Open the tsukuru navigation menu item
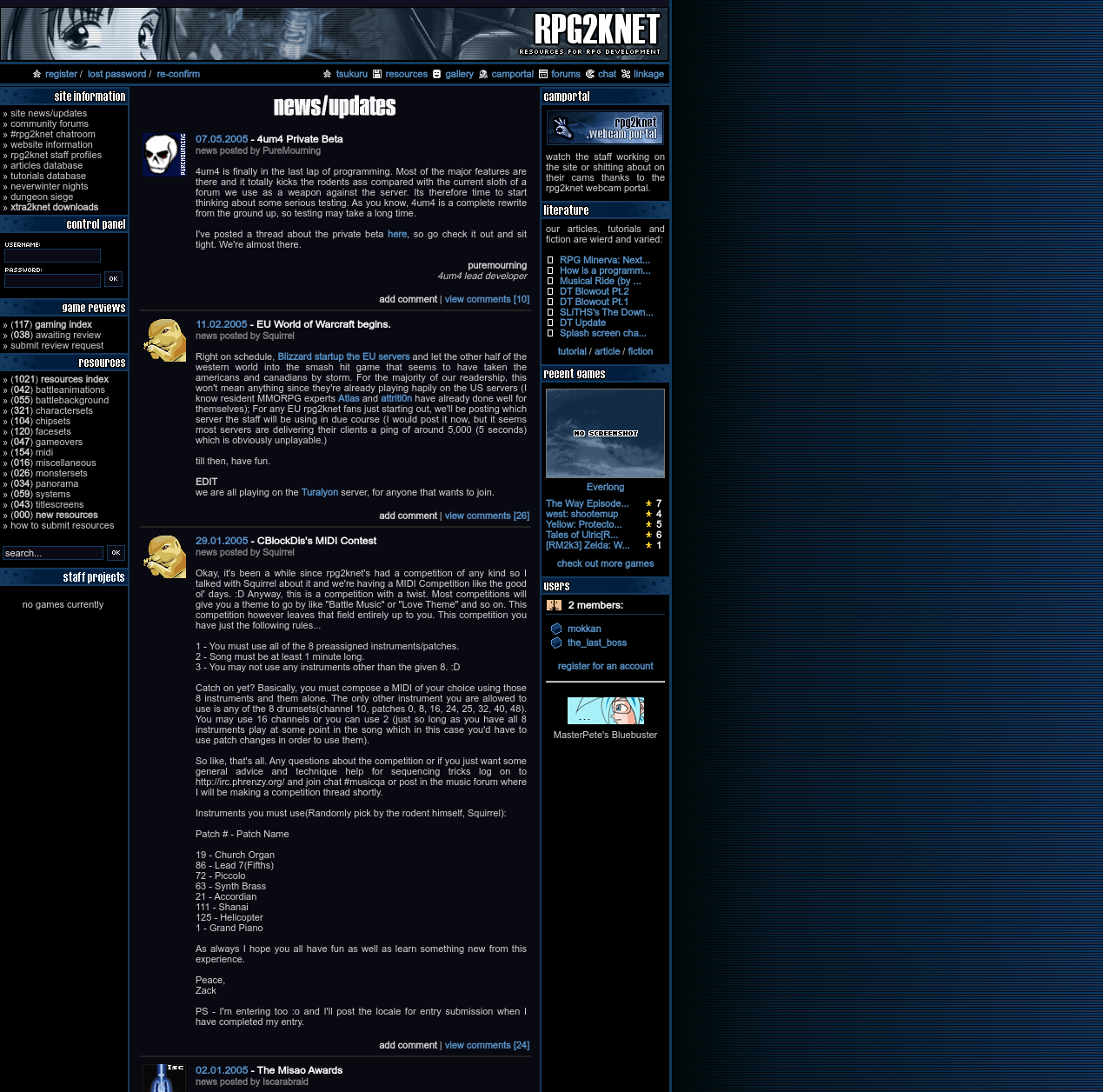This screenshot has height=1092, width=1103. coord(351,75)
